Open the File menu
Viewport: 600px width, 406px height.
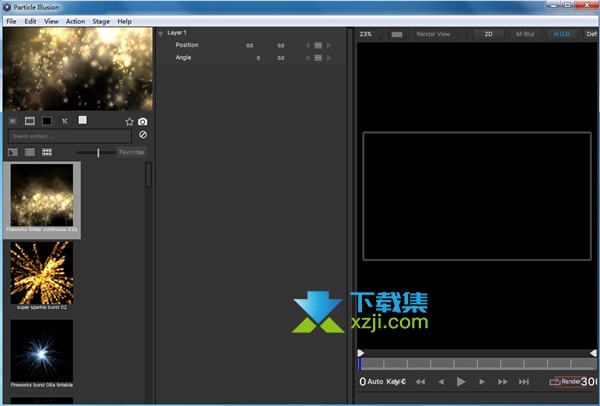(11, 21)
